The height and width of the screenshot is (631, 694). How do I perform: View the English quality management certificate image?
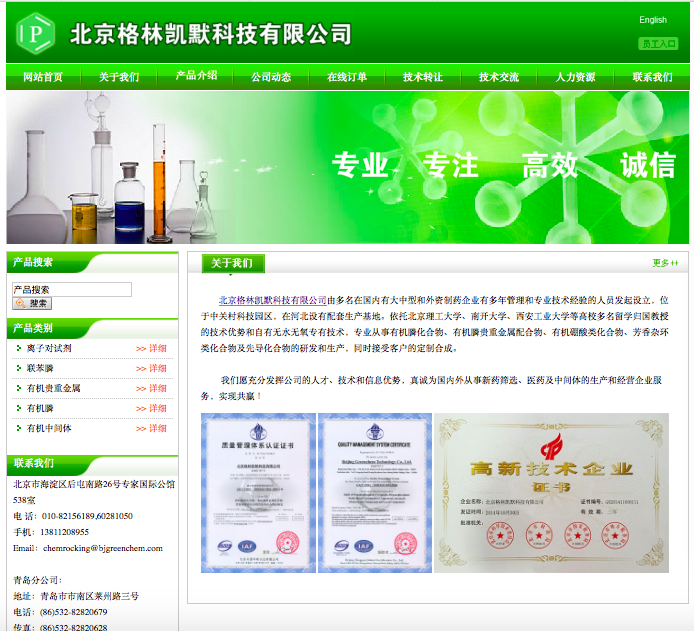(375, 493)
